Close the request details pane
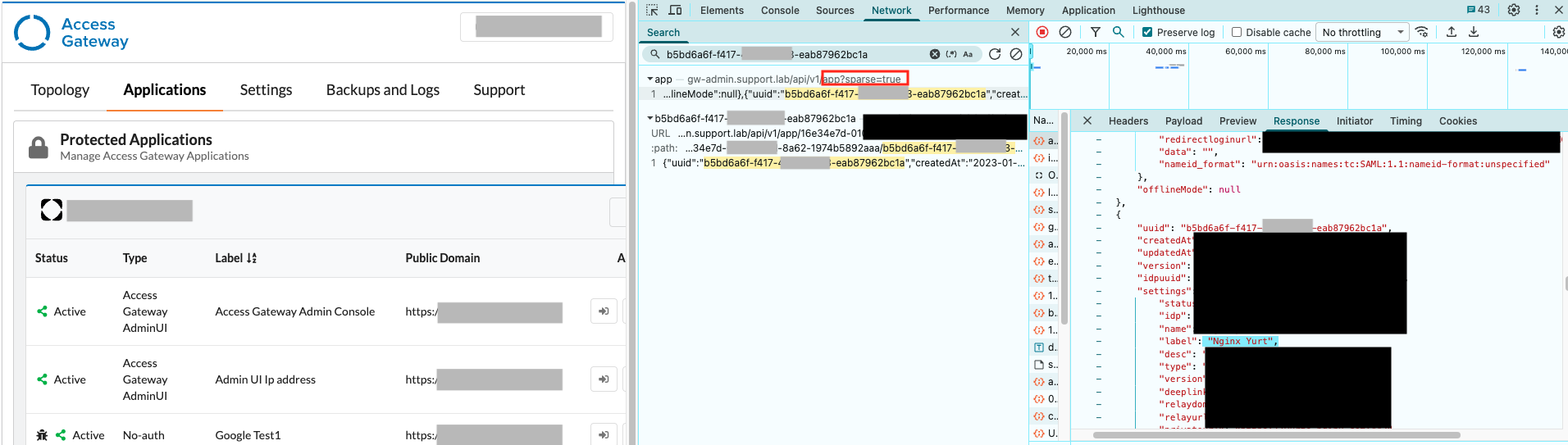Image resolution: width=1568 pixels, height=445 pixels. click(x=1087, y=120)
